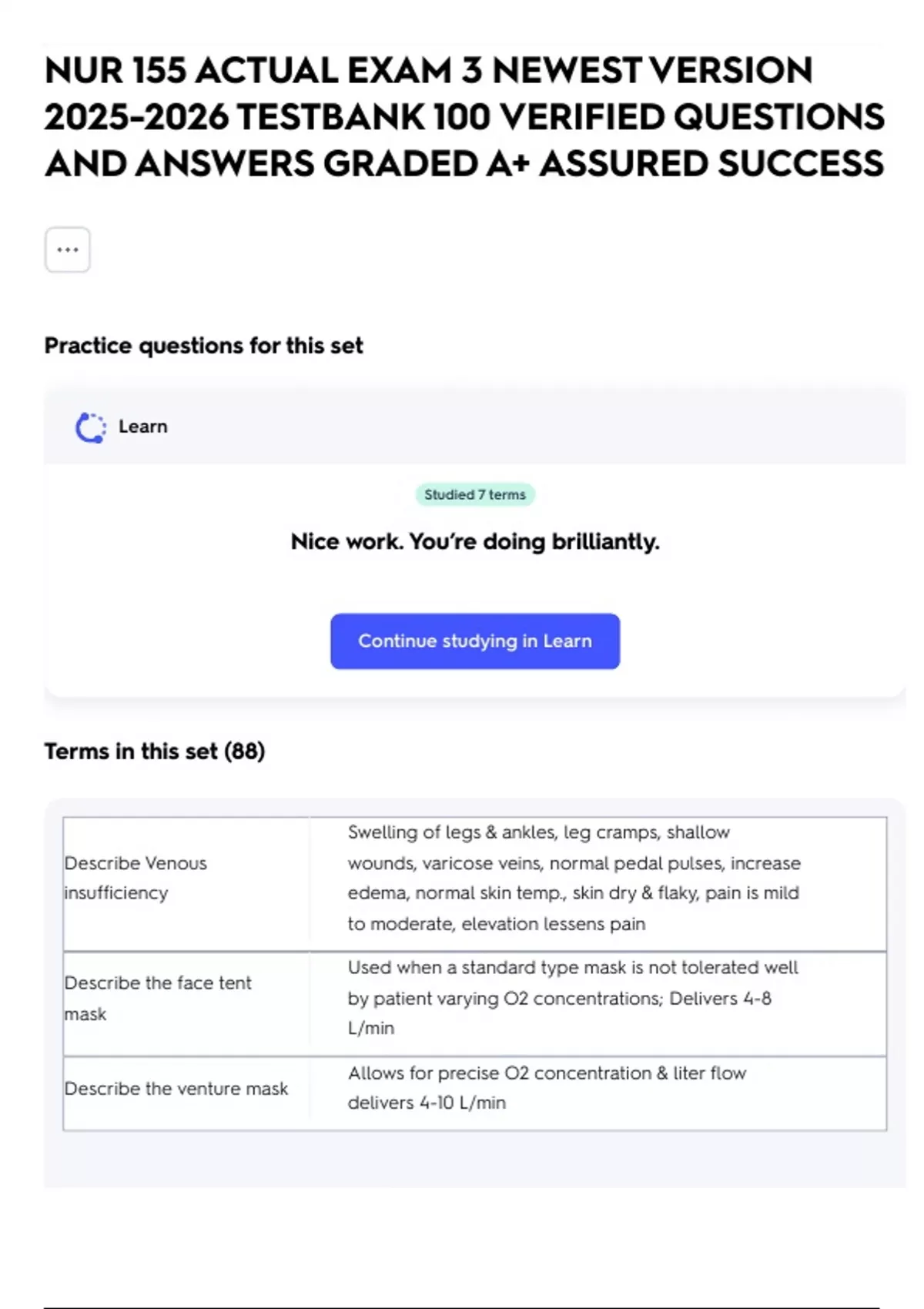The height and width of the screenshot is (1309, 924).
Task: Click the Learn mode circular icon
Action: coord(90,427)
